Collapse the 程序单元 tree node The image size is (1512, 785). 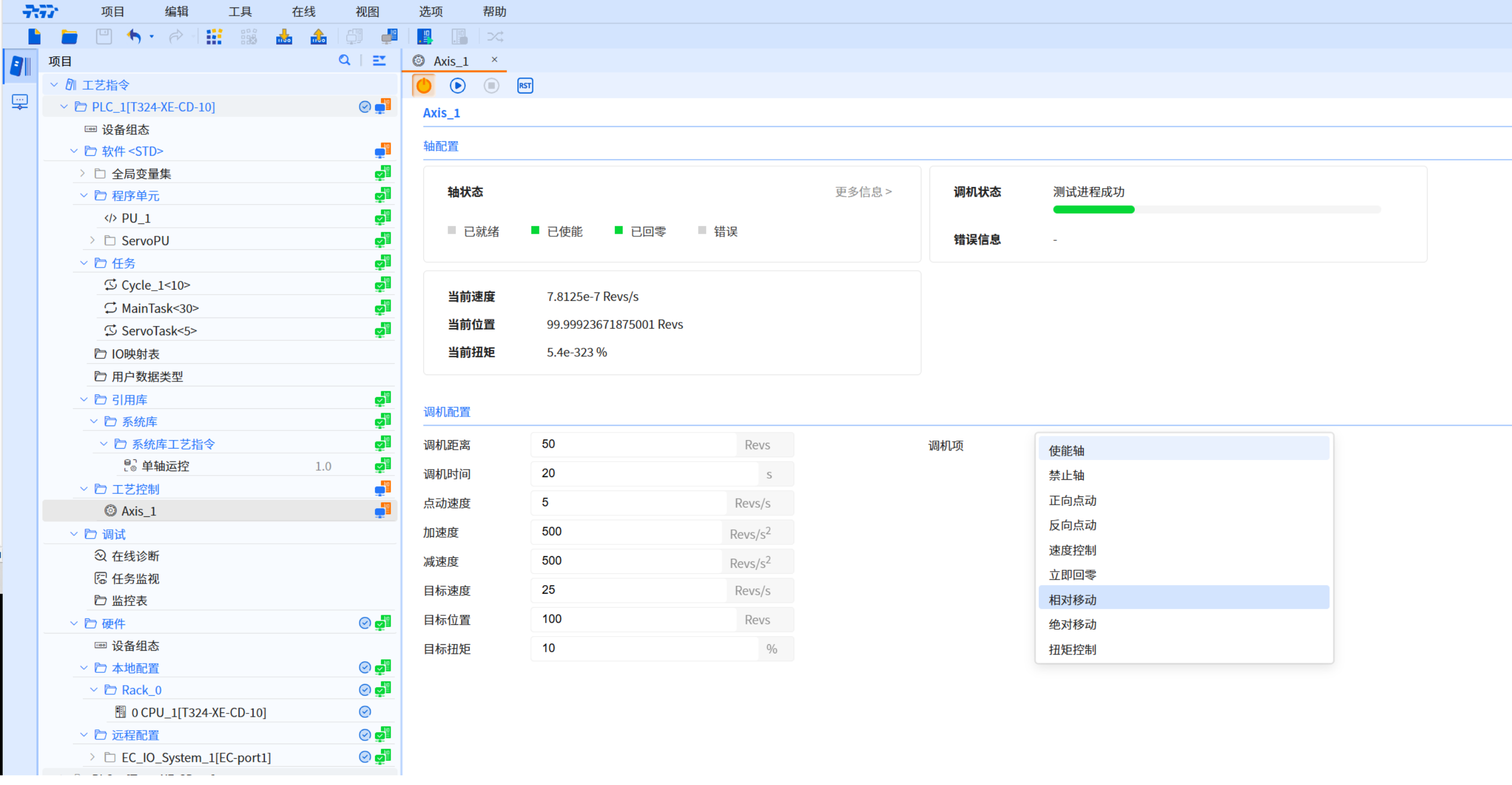83,196
